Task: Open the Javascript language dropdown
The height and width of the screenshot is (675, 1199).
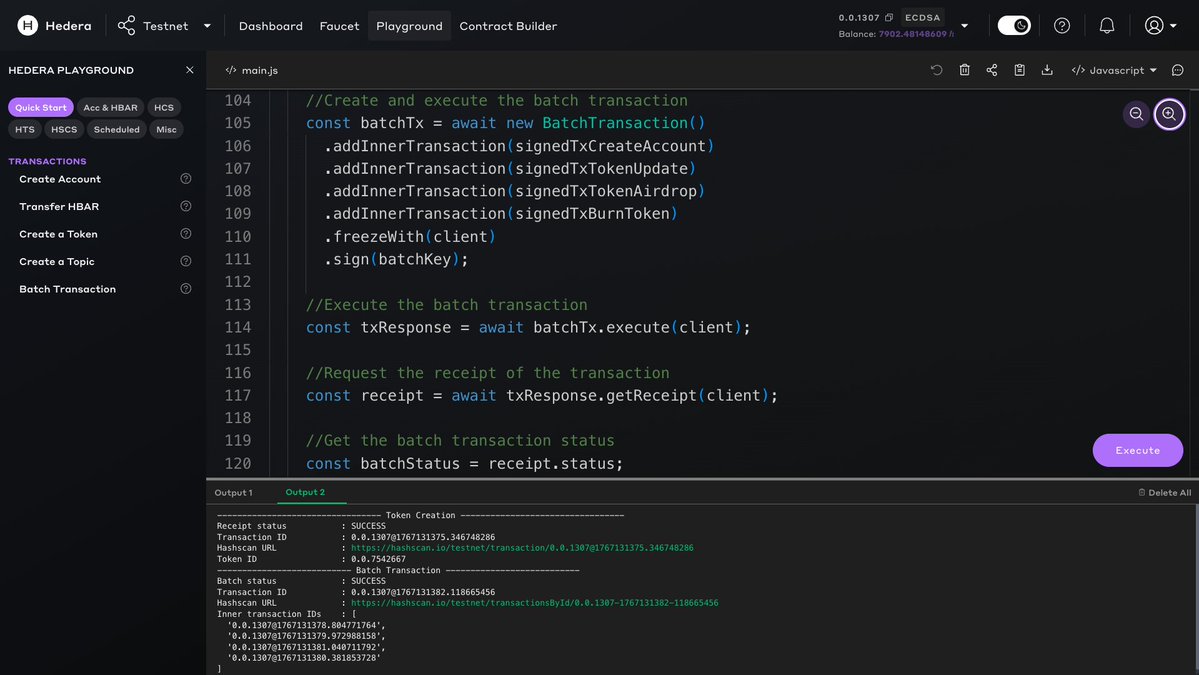Action: point(1114,70)
